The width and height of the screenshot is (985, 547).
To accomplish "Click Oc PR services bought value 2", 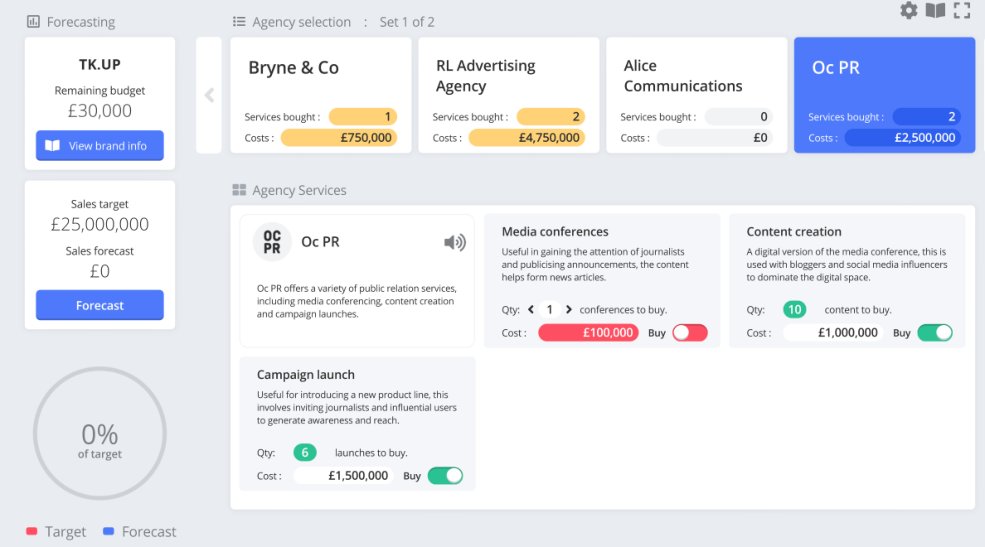I will click(x=927, y=117).
